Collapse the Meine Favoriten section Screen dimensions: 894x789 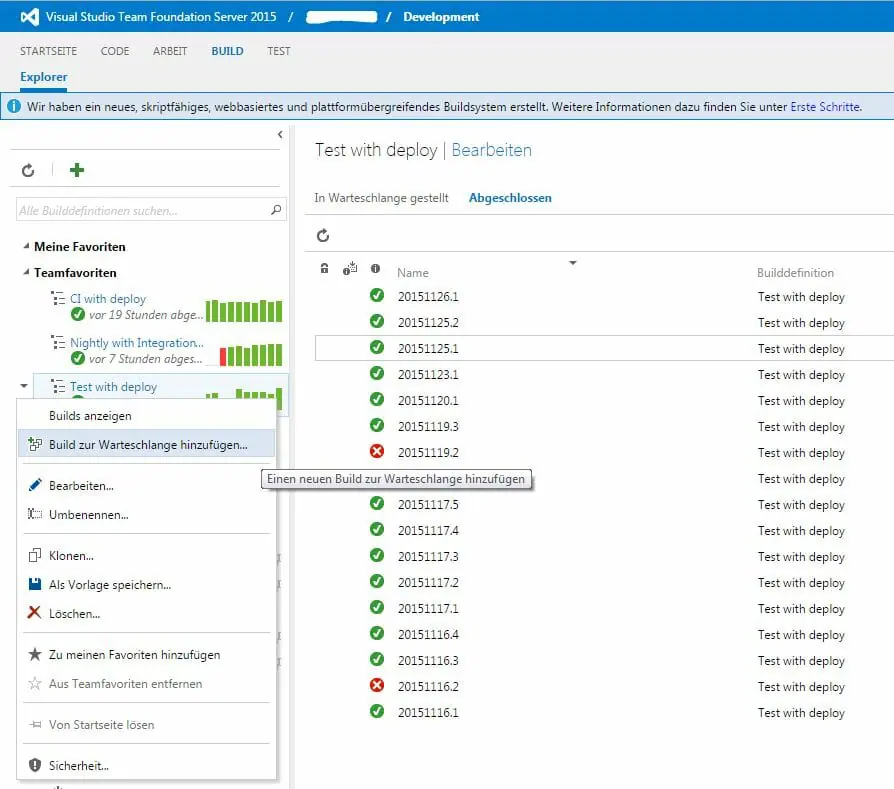click(26, 246)
